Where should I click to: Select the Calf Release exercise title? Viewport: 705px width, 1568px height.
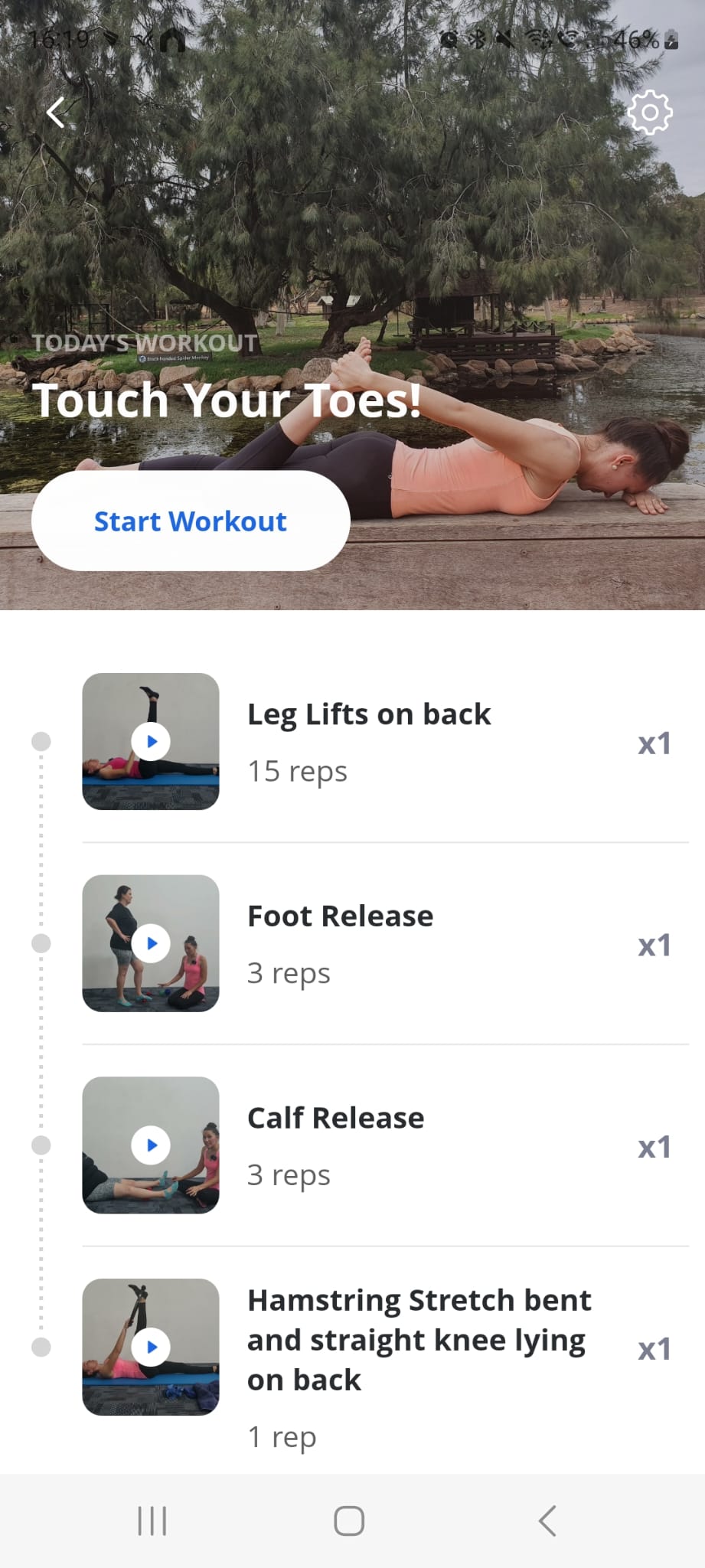click(336, 1118)
